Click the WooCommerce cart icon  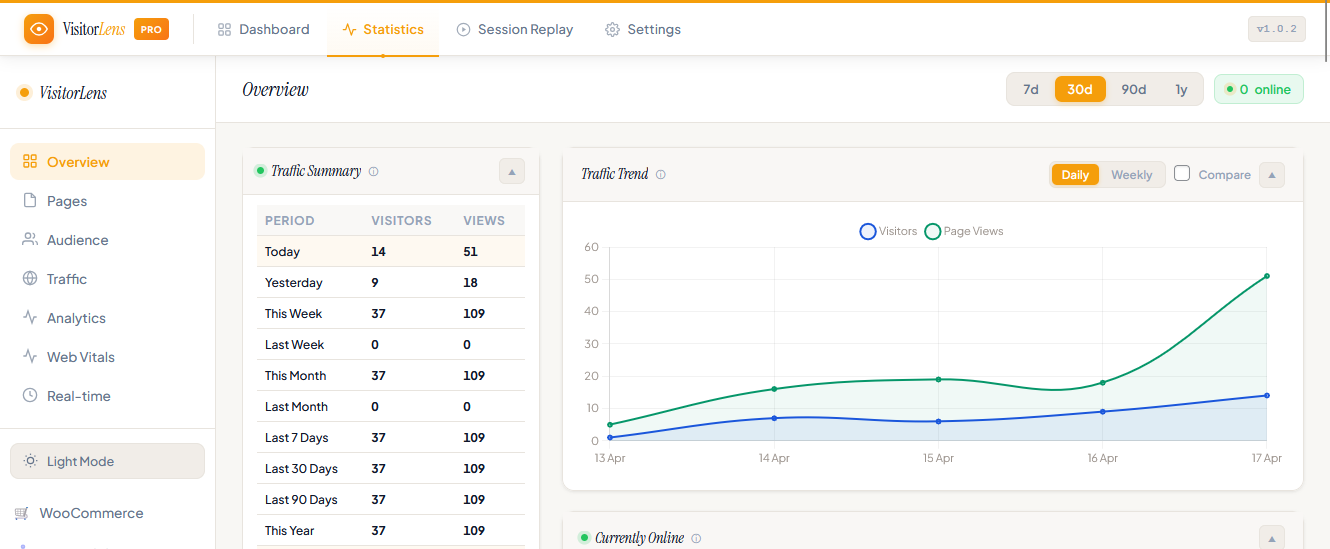click(x=21, y=513)
